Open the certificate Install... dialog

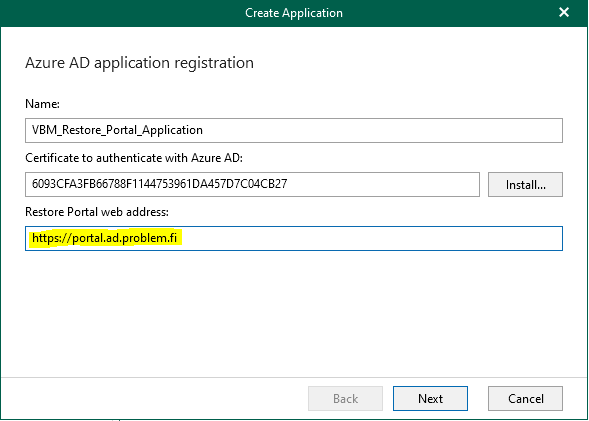coord(525,184)
